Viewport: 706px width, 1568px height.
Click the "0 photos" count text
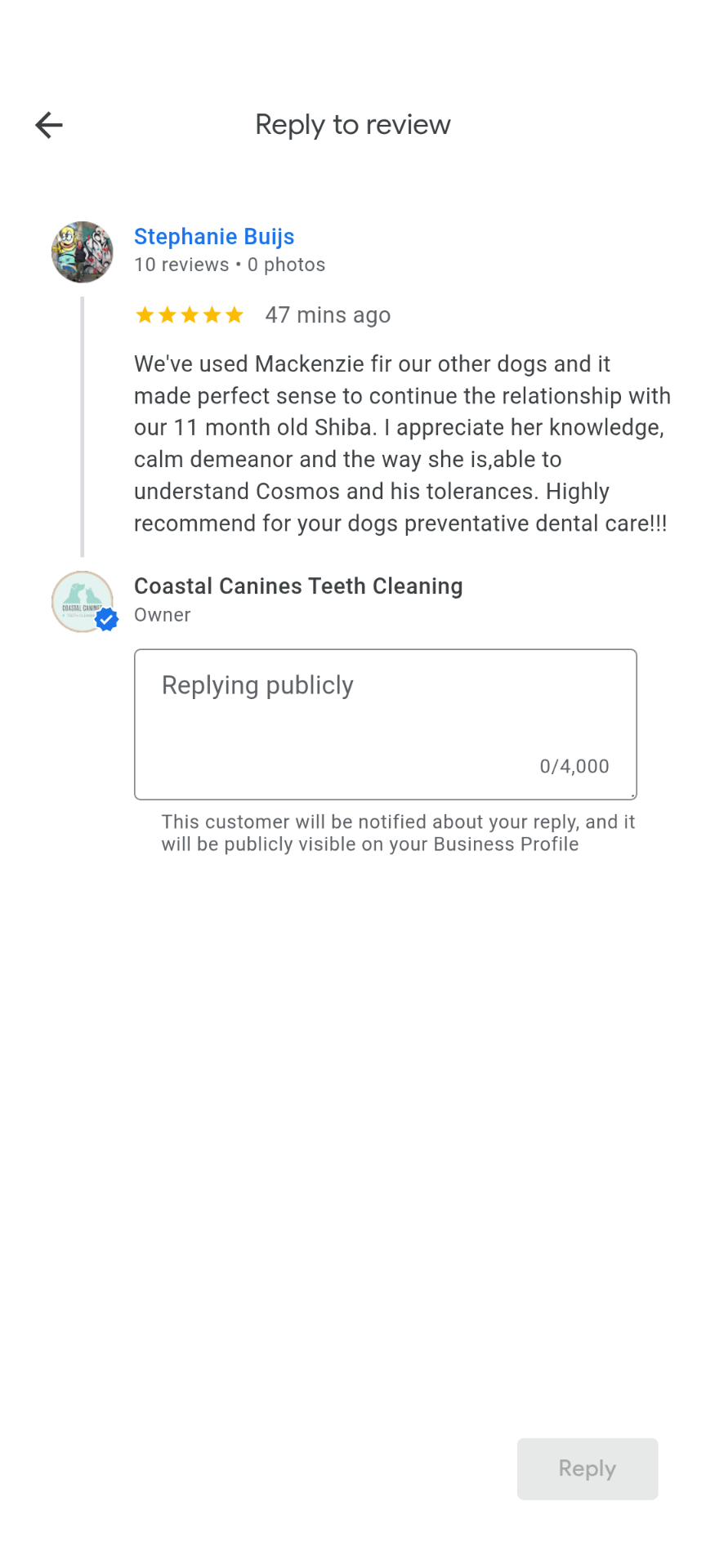point(286,265)
